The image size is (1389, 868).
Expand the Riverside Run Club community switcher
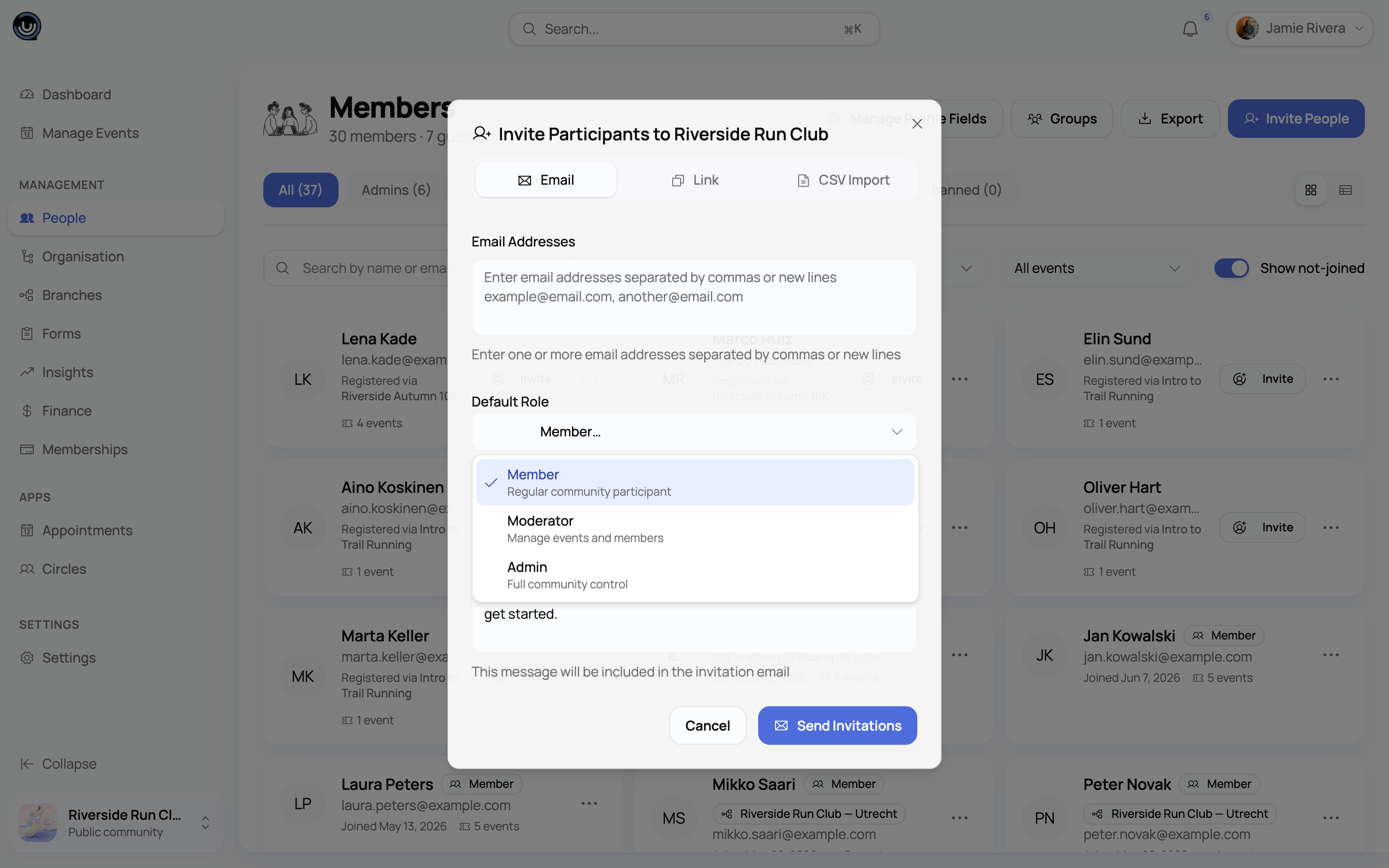115,823
